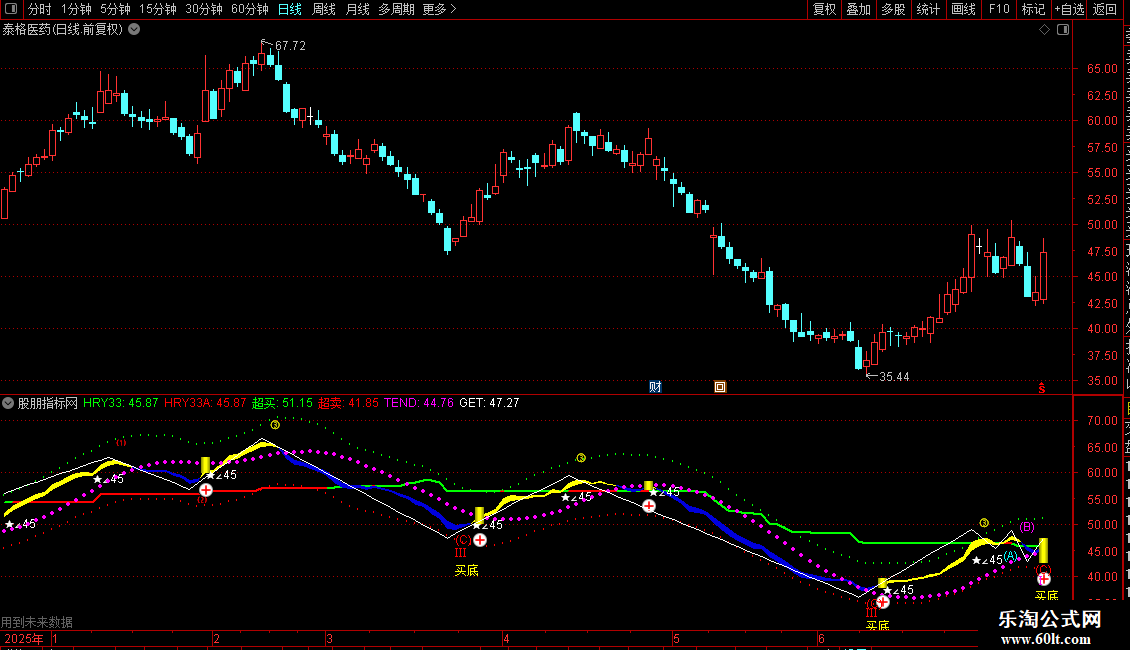Click the 返回 back button
Screen dimensions: 1130x650
tap(1104, 9)
